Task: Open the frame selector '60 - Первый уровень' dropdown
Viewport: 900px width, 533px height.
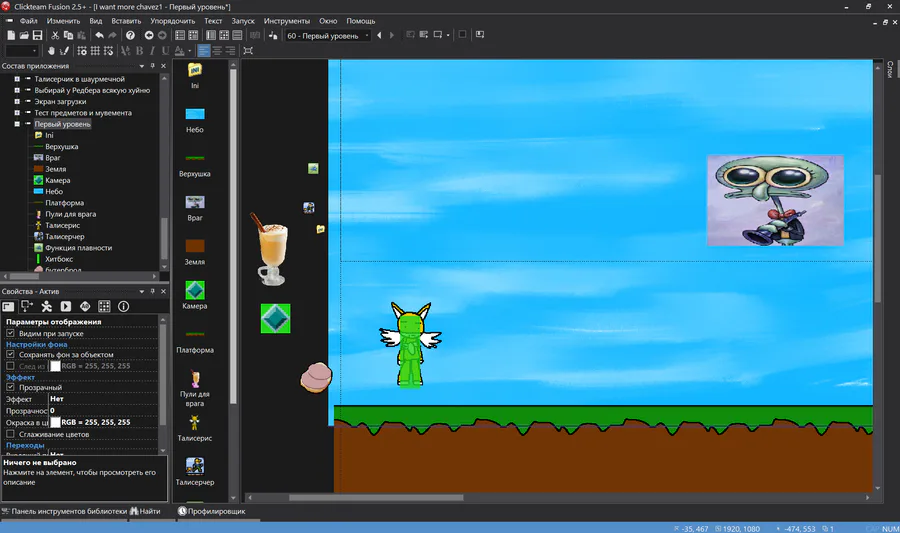Action: click(328, 36)
